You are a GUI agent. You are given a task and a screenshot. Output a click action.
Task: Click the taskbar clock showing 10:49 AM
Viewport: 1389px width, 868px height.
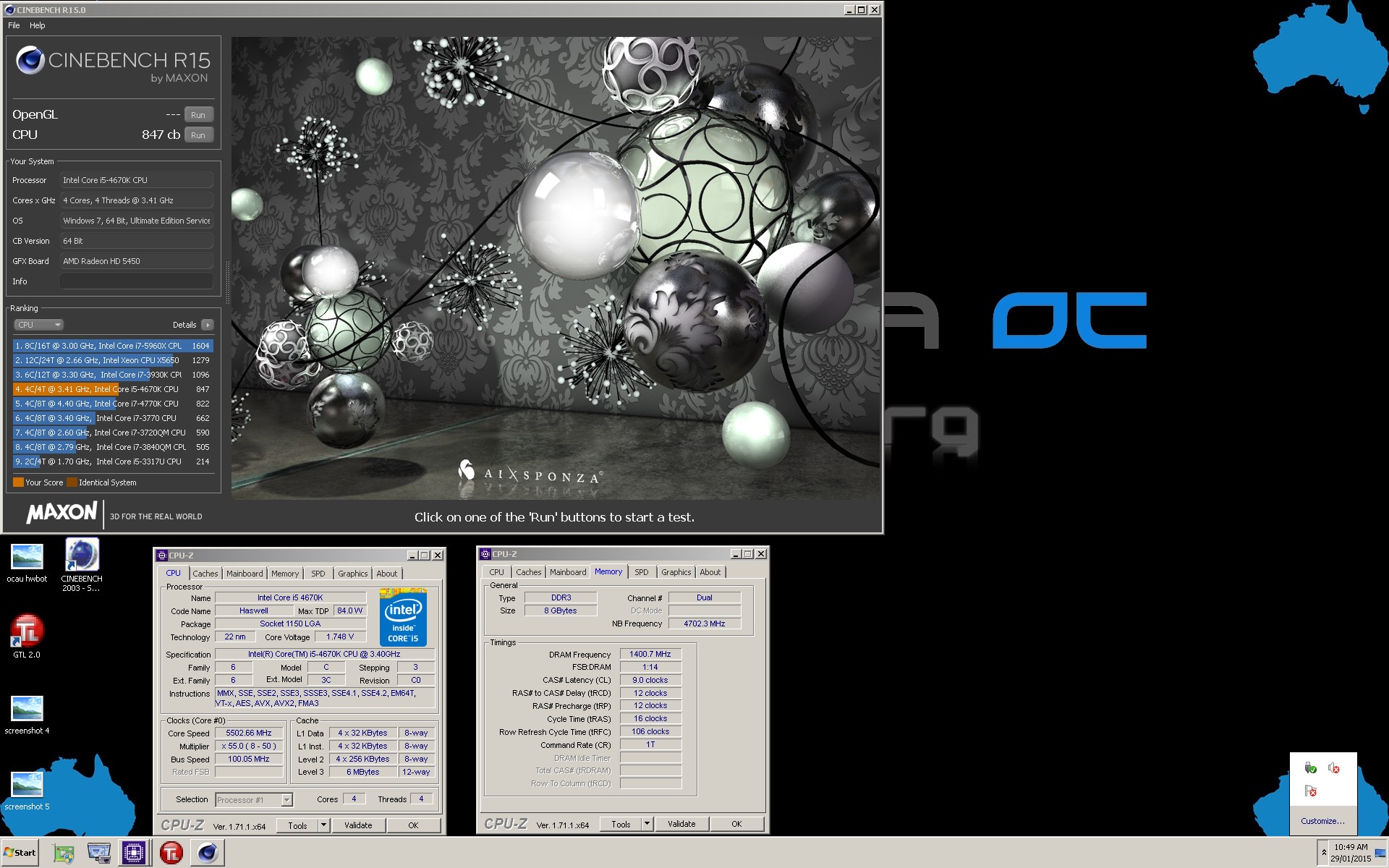pos(1350,853)
